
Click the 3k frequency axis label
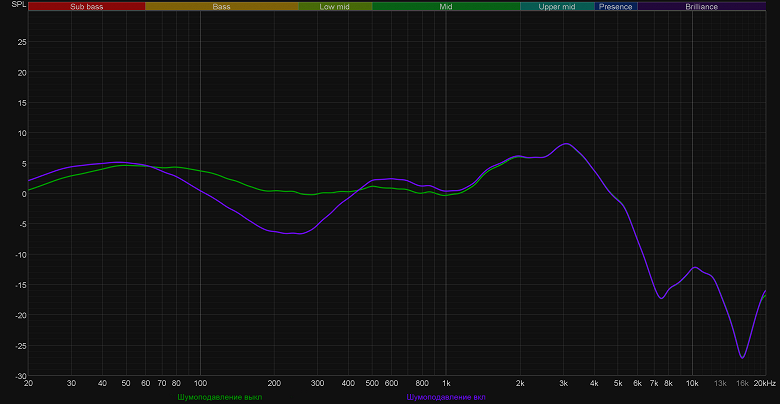point(563,383)
